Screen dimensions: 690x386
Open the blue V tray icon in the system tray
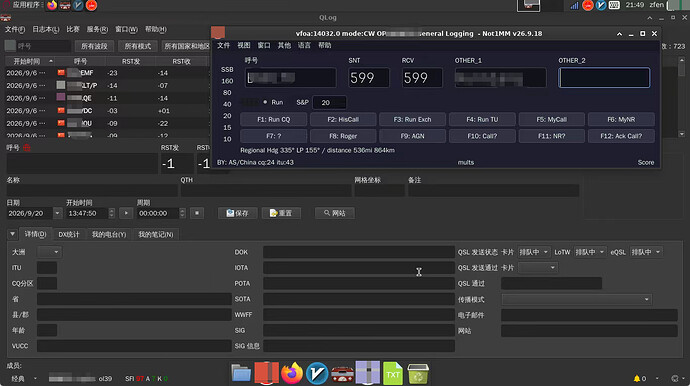pyautogui.click(x=601, y=5)
